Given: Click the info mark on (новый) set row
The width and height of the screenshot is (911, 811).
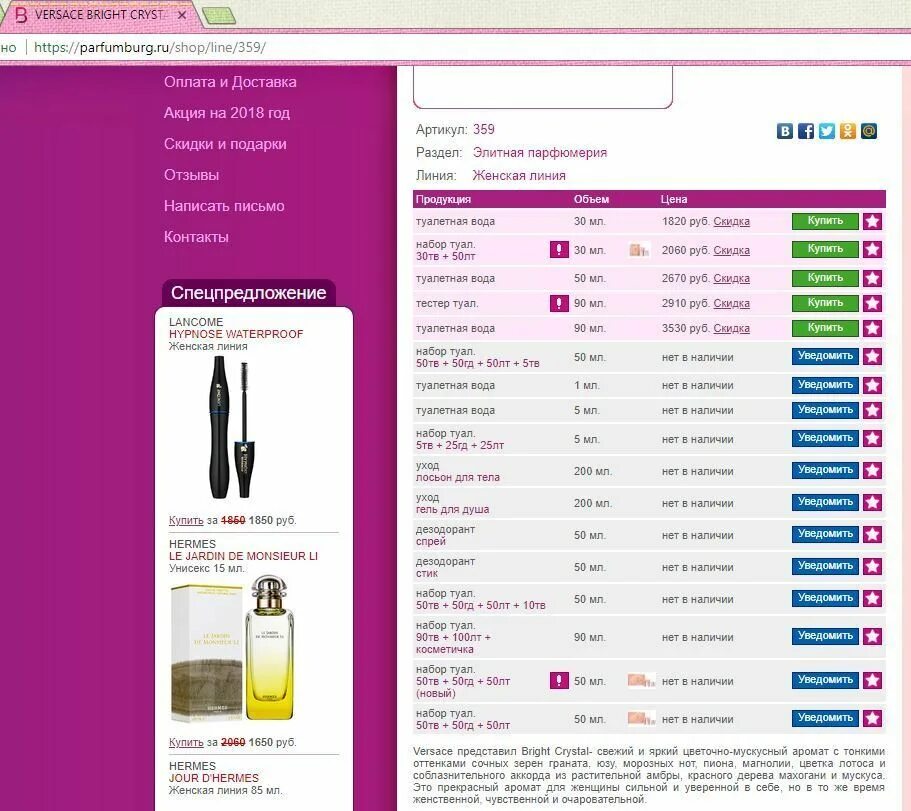Looking at the screenshot, I should pyautogui.click(x=559, y=680).
